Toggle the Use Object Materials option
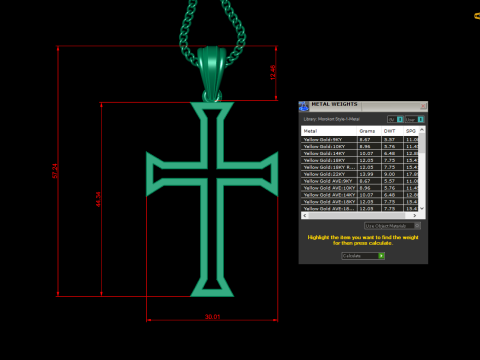480x360 pixels. [392, 226]
